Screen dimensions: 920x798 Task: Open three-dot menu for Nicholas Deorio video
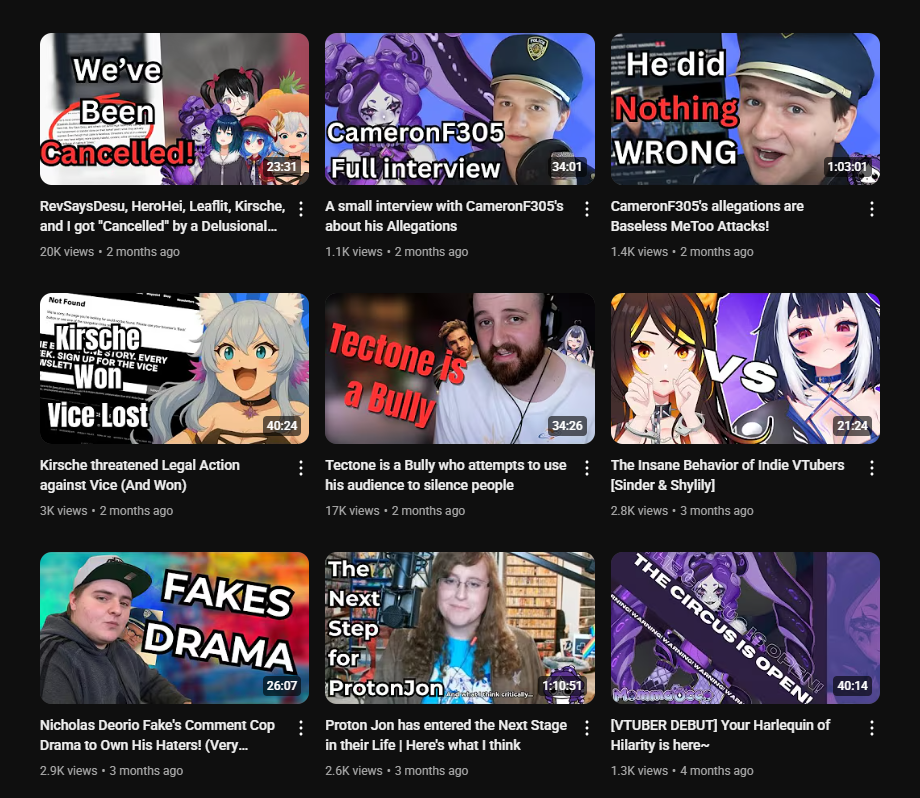(300, 728)
